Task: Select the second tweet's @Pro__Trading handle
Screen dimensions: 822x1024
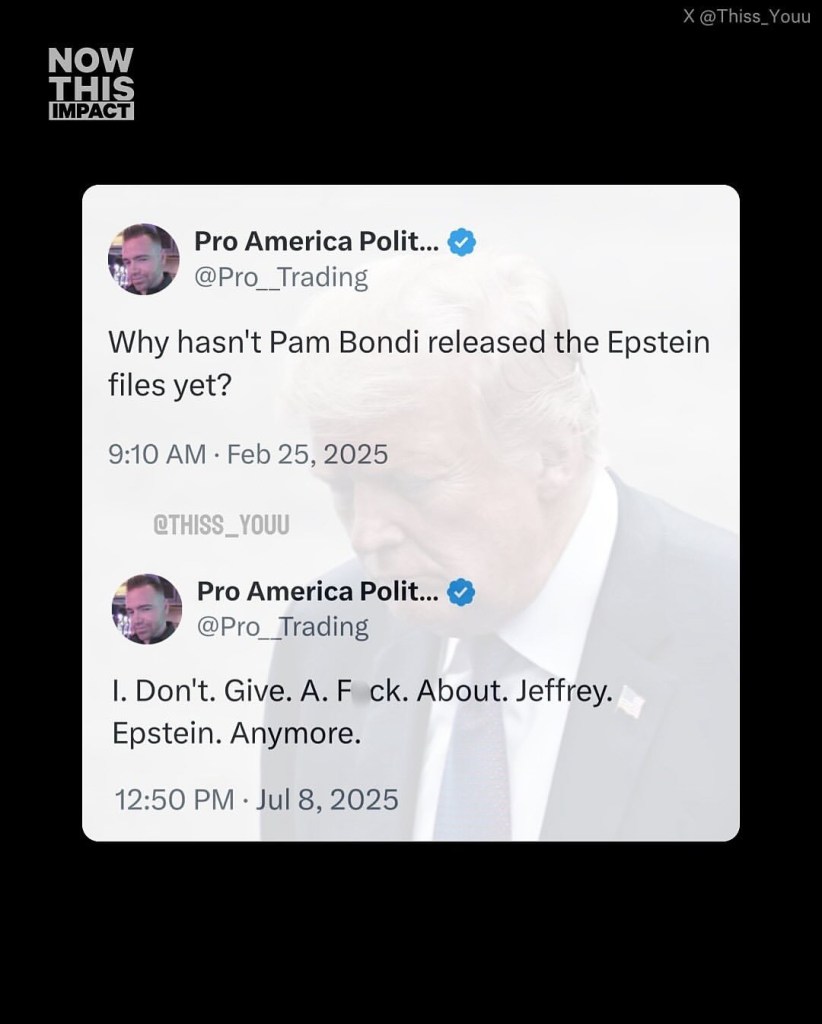Action: (282, 627)
